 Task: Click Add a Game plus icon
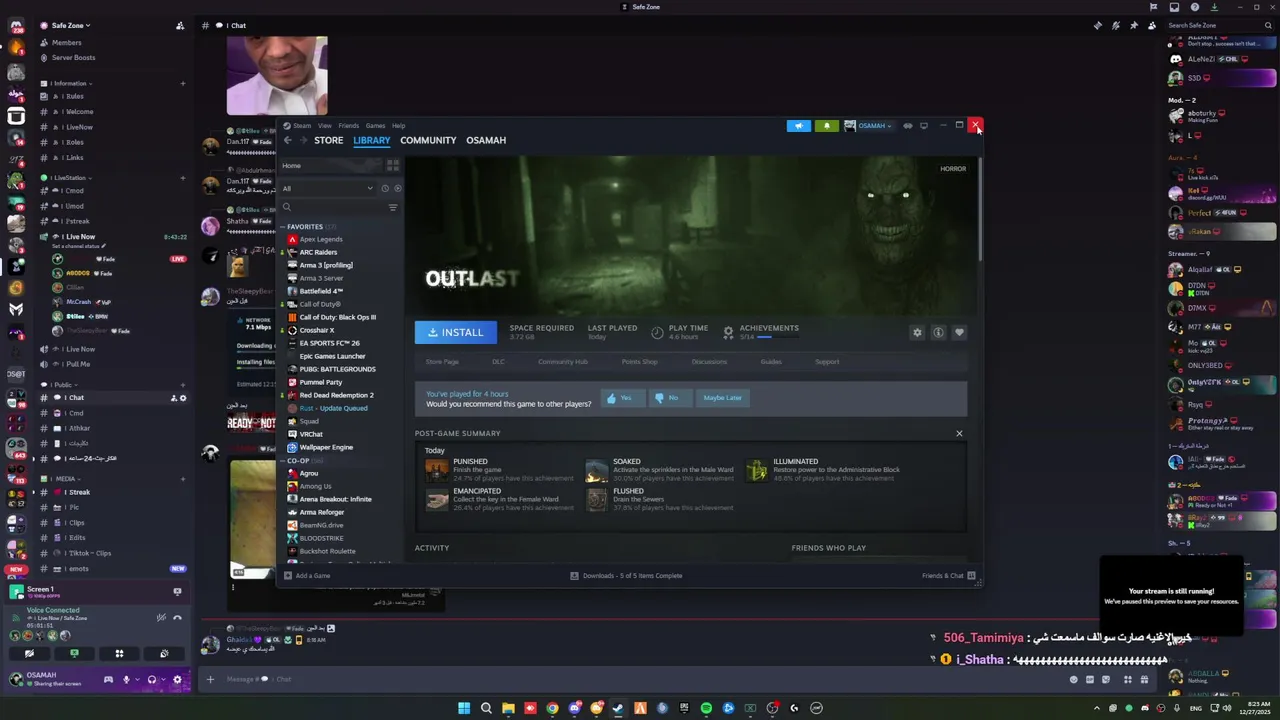click(288, 575)
